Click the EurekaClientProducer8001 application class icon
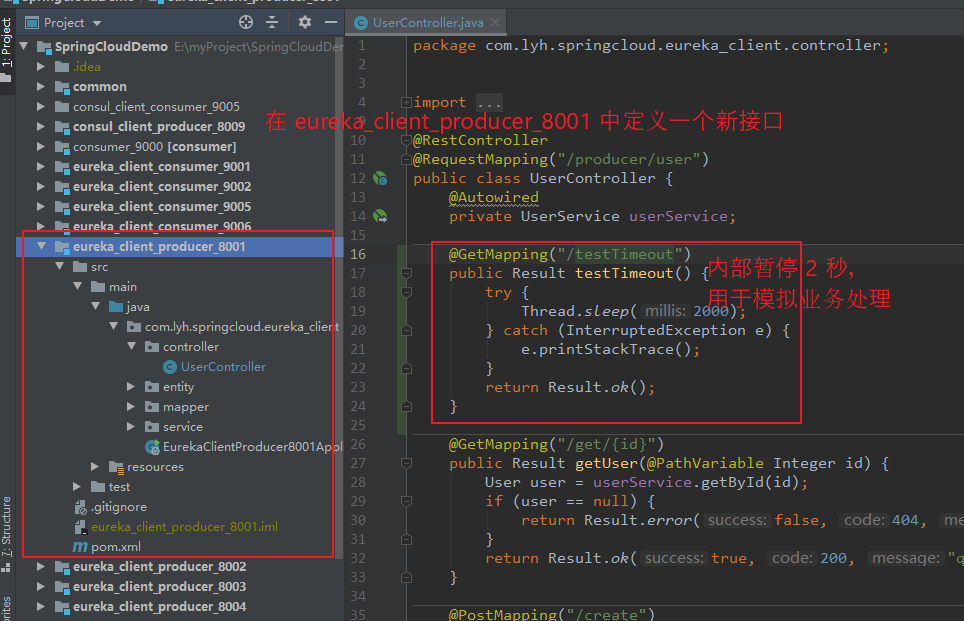 point(152,447)
